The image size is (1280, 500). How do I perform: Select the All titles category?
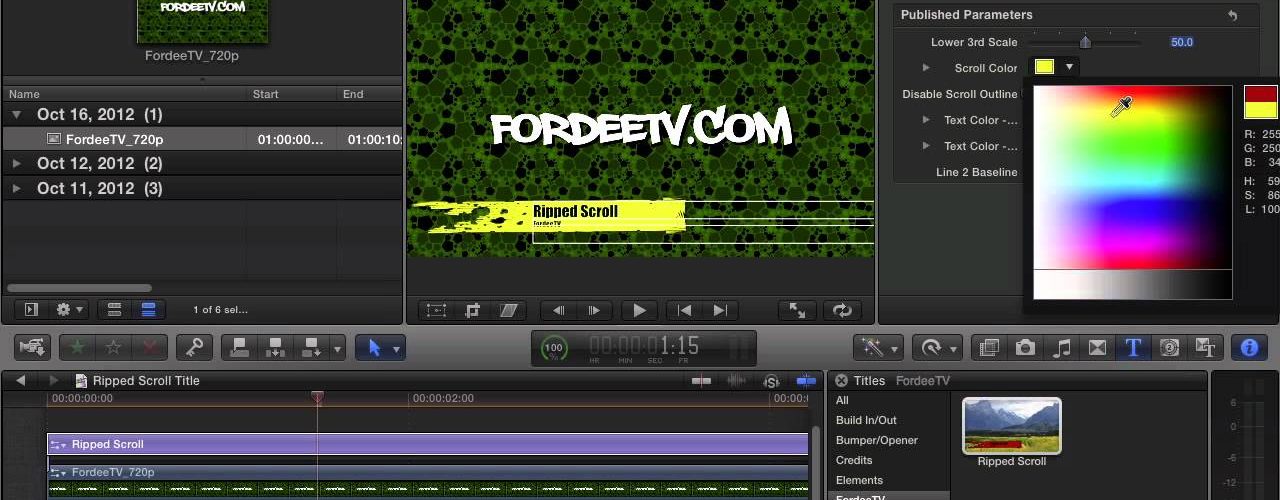click(x=842, y=401)
